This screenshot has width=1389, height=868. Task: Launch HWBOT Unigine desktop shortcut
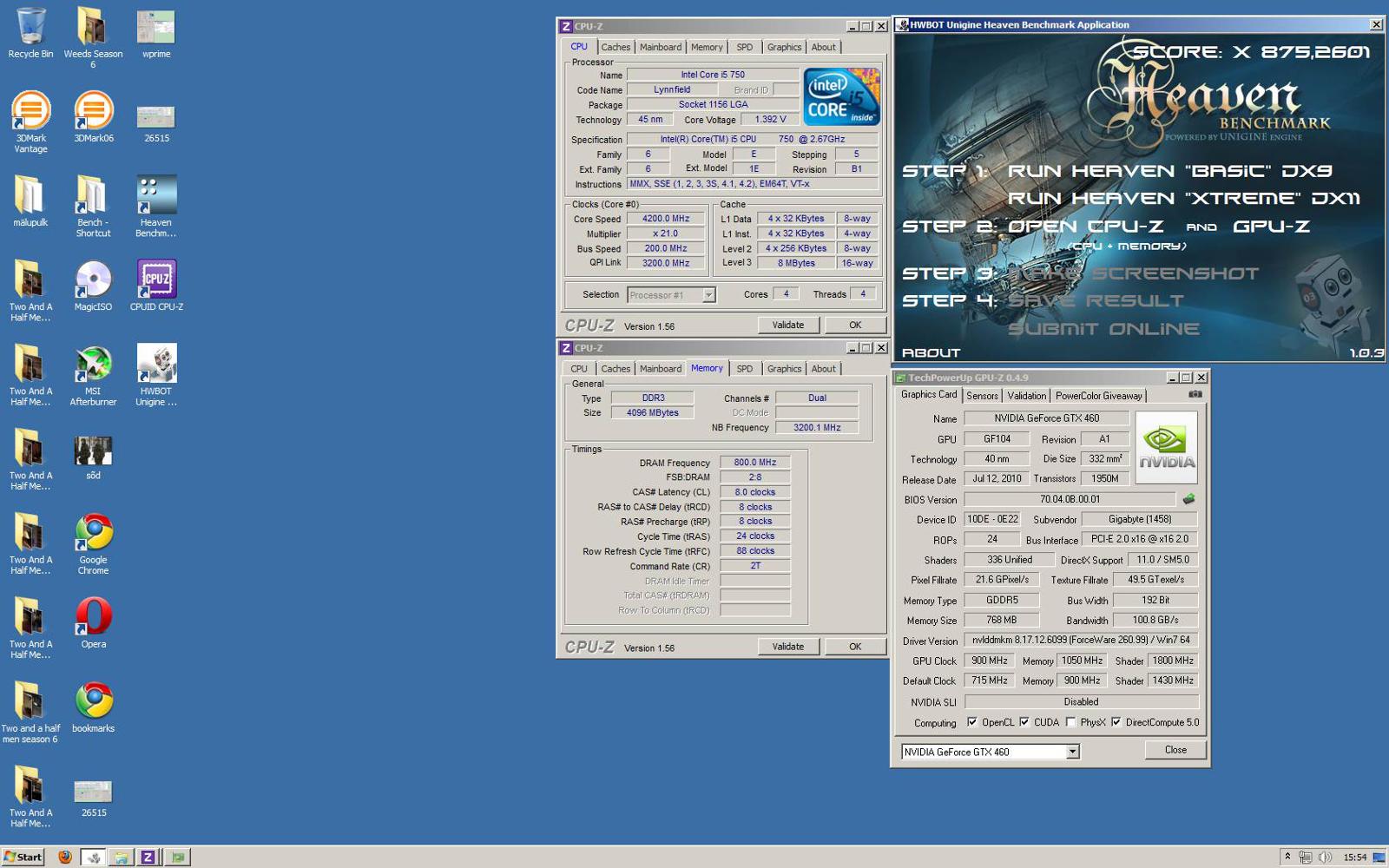click(156, 374)
